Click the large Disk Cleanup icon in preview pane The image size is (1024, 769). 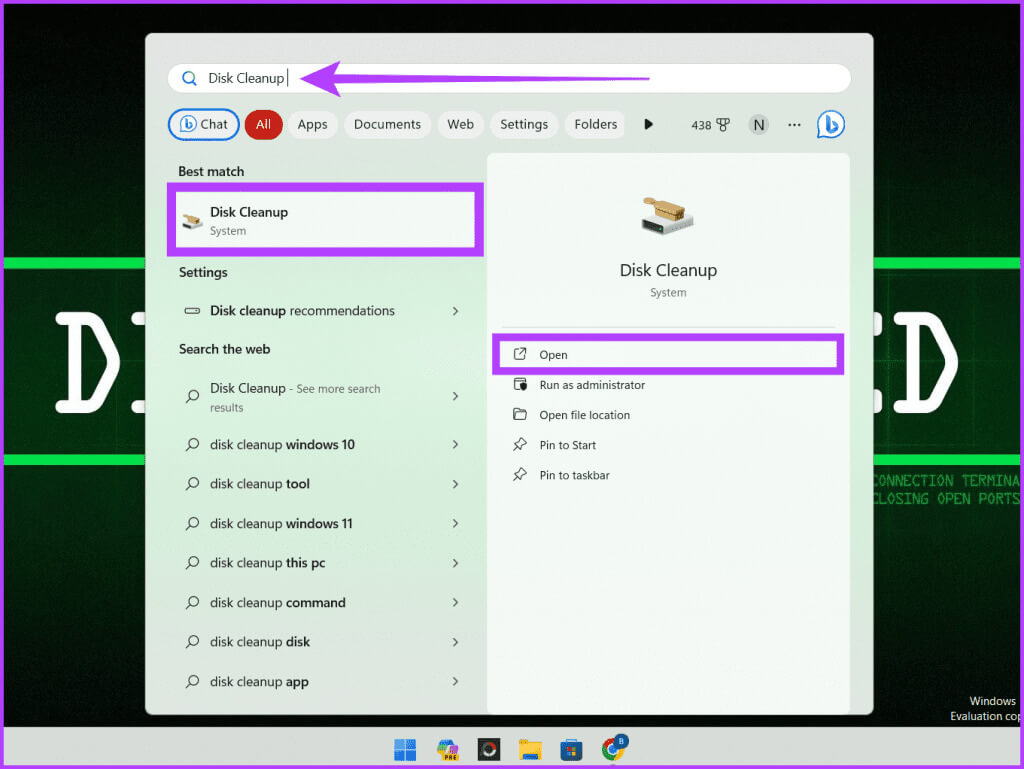click(667, 215)
